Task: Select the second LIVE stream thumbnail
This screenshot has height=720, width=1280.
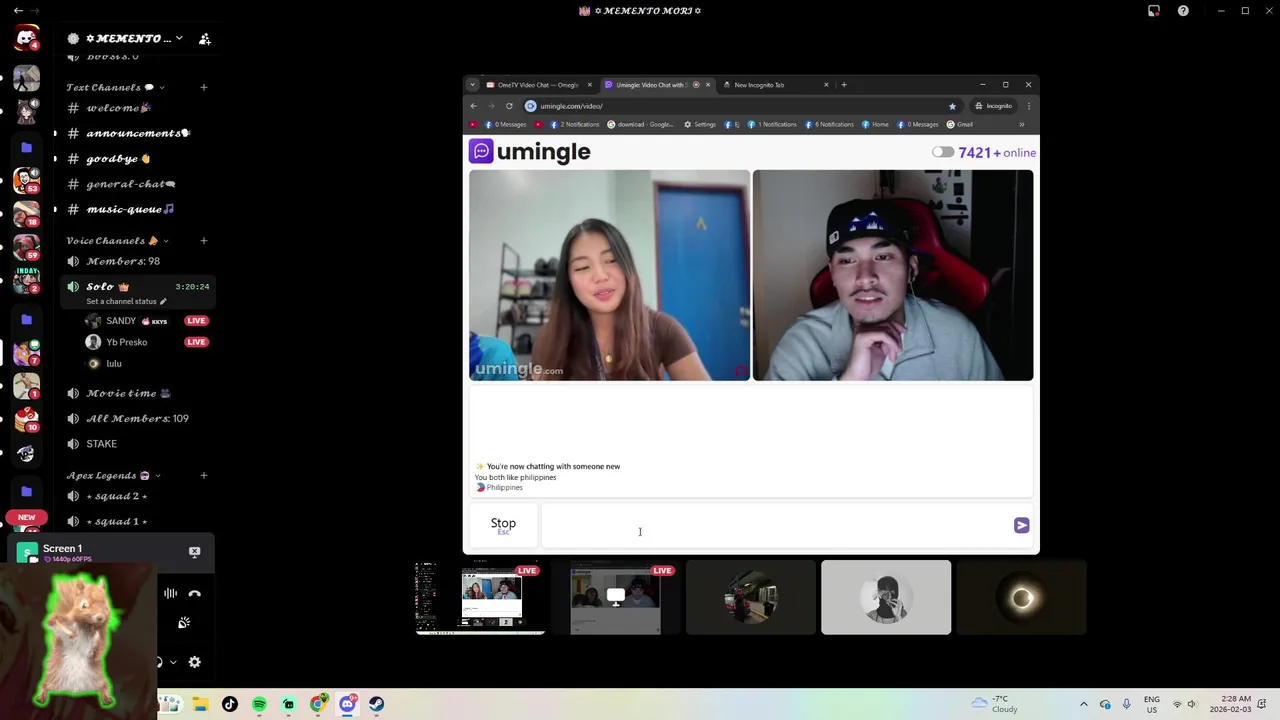Action: coord(616,598)
